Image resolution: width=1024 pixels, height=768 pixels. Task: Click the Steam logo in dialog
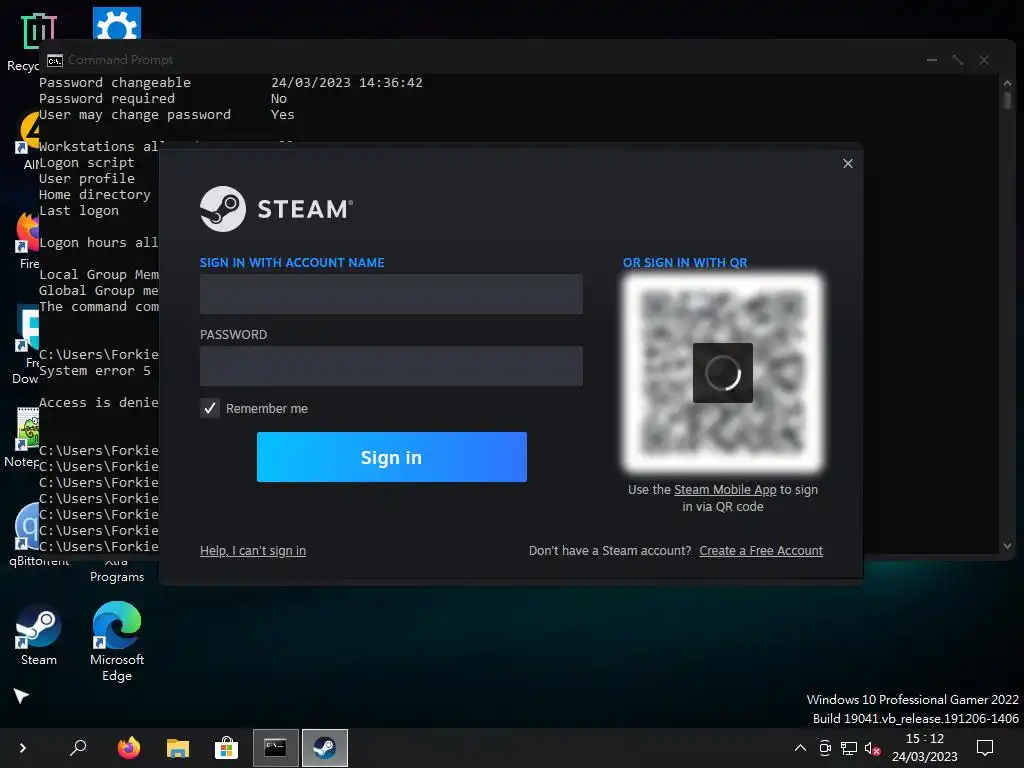click(x=277, y=209)
